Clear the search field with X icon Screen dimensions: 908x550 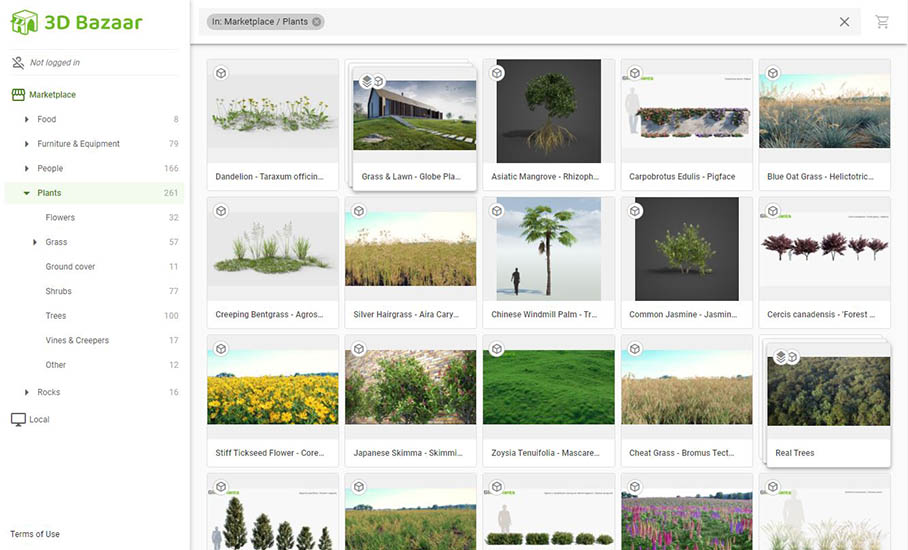point(844,22)
